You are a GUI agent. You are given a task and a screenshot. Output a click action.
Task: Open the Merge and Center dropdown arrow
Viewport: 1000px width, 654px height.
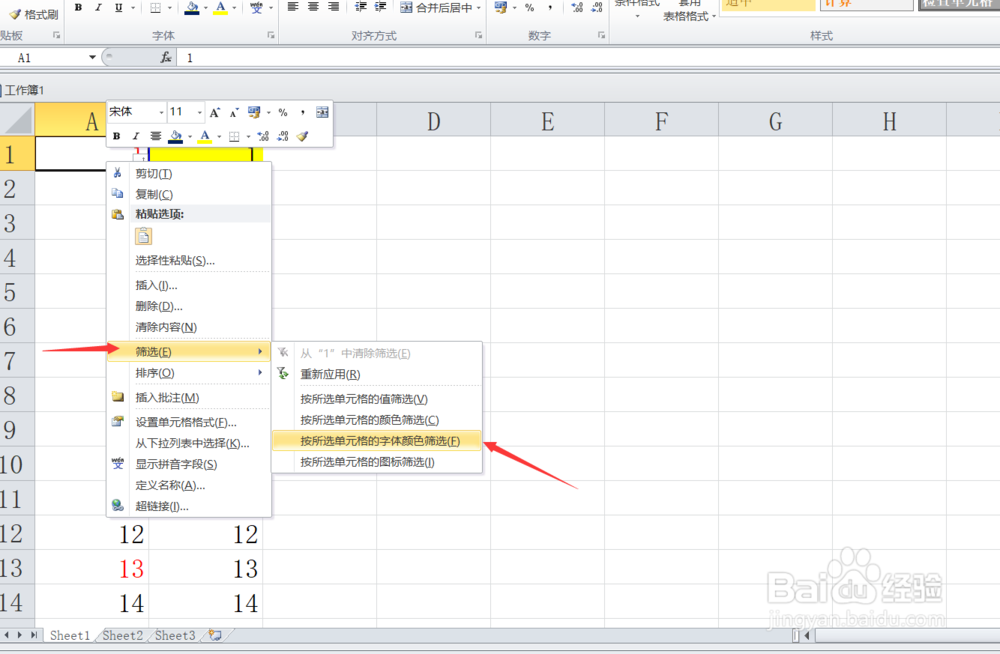coord(478,8)
